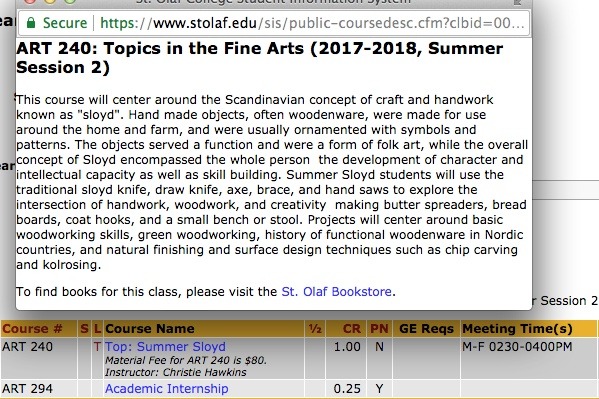Click the T marker in the L column

tap(97, 347)
